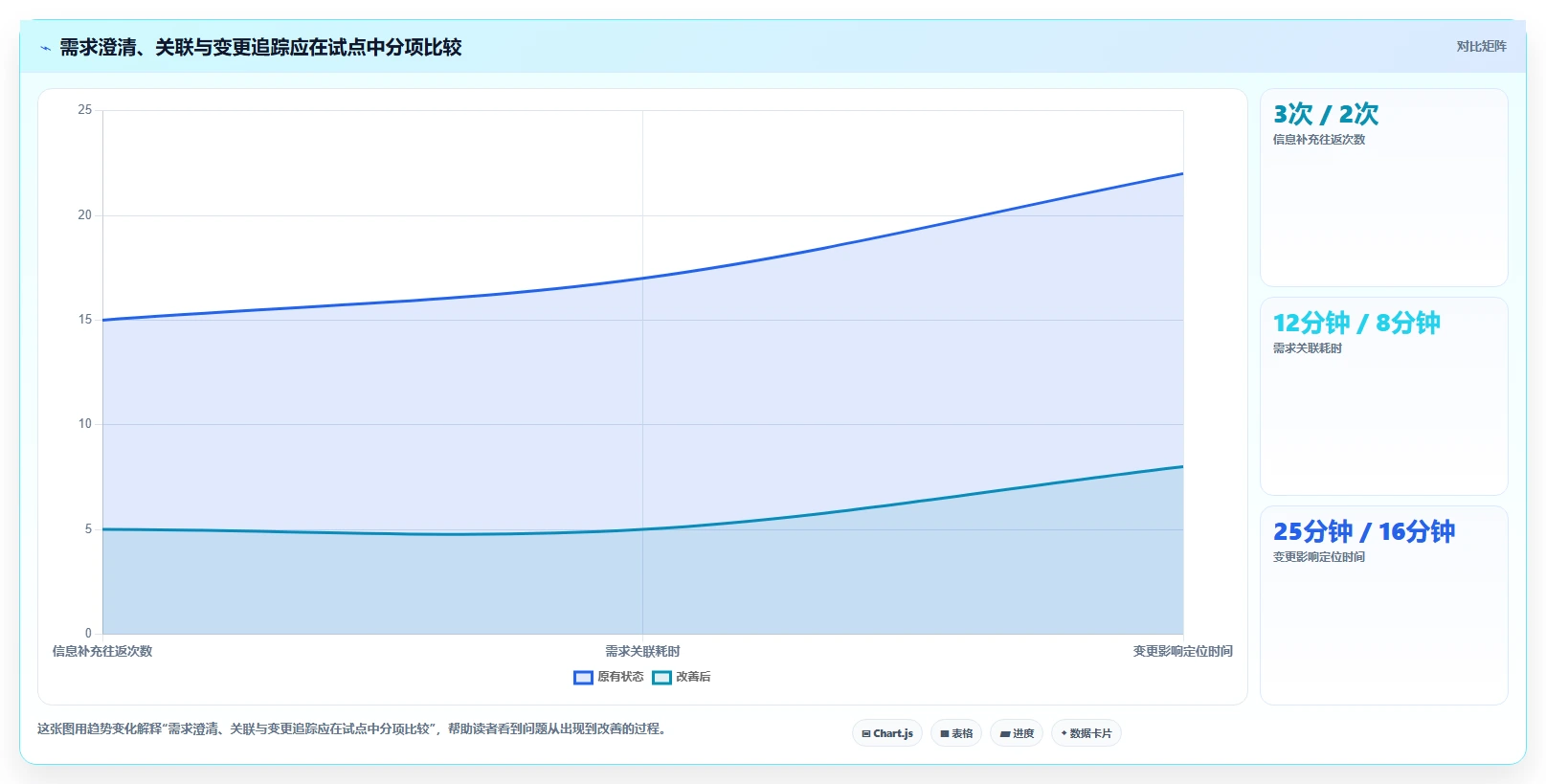Click the 变更影响定位时间 card caption

pos(1319,557)
